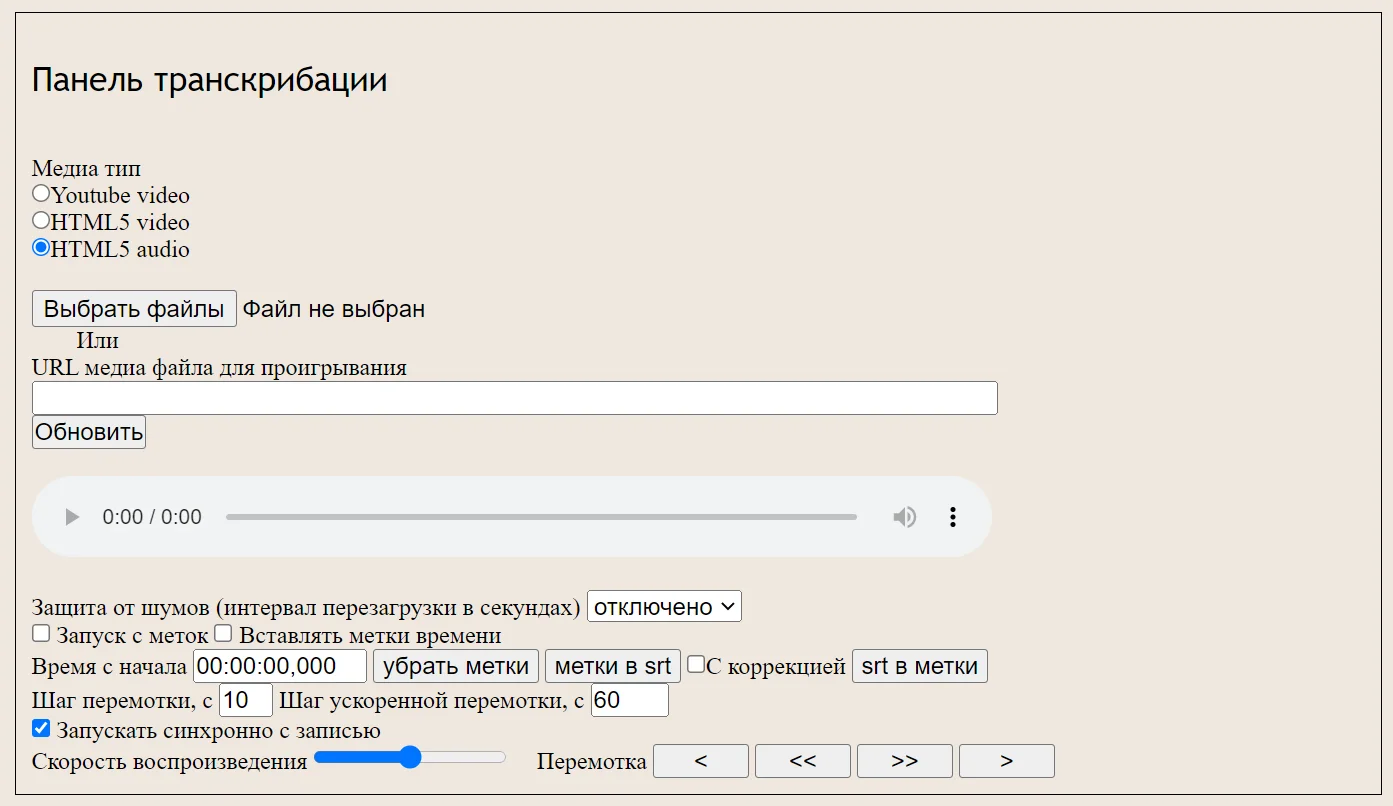The width and height of the screenshot is (1393, 806).
Task: Uncheck Запускать синхронно с записью
Action: [41, 729]
